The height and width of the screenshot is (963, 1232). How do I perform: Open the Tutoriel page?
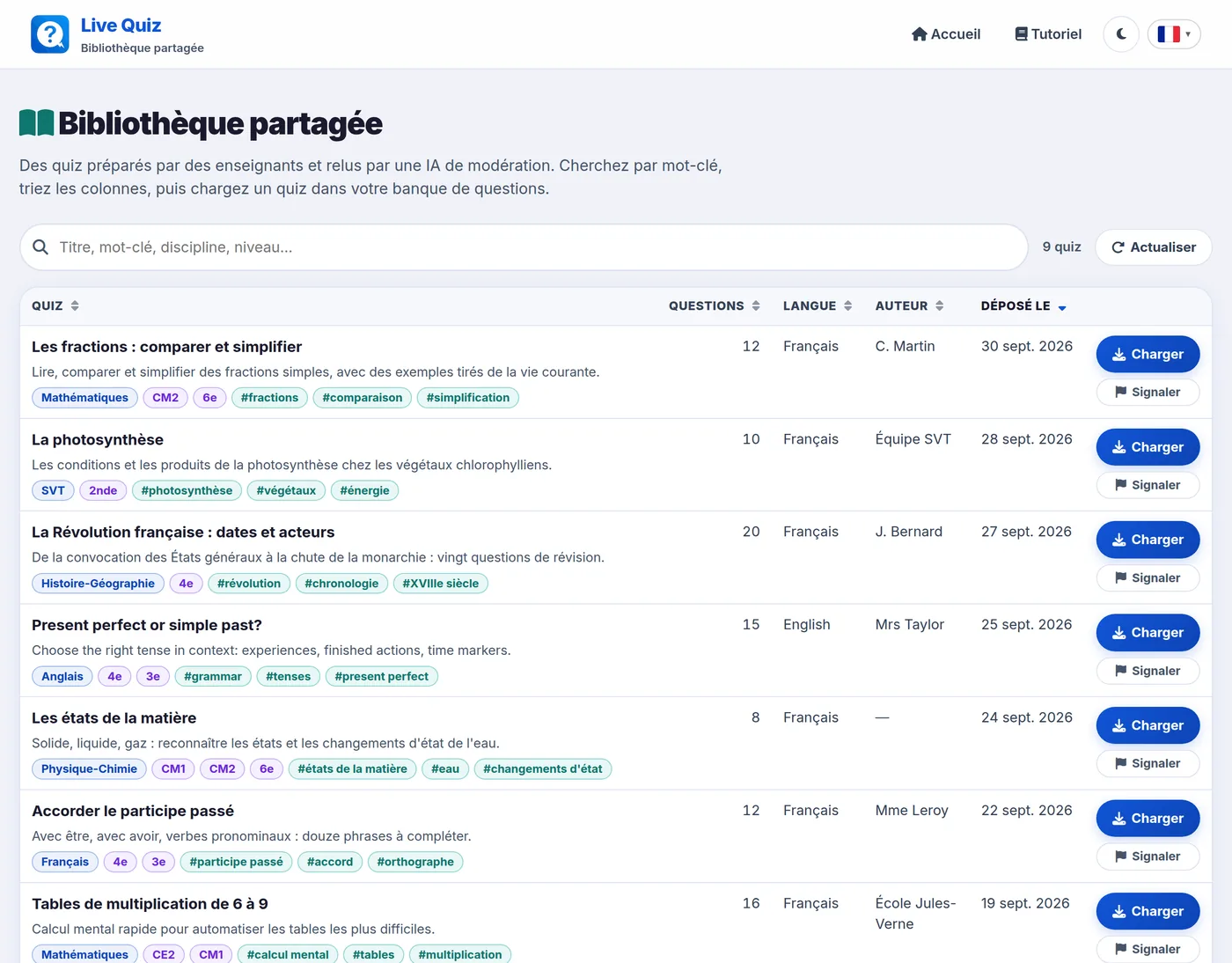click(1048, 34)
